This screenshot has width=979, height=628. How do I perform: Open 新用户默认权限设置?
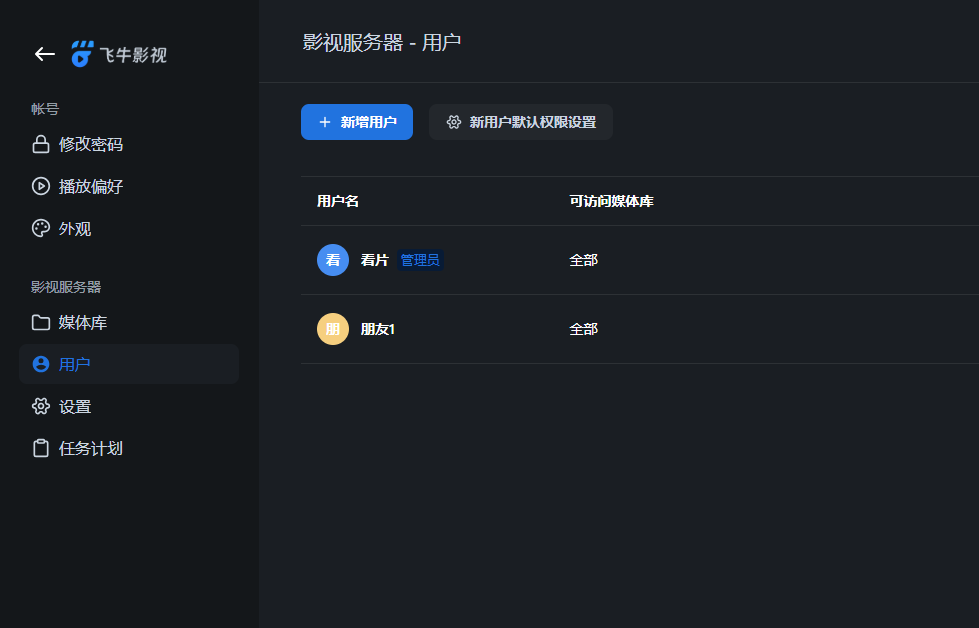tap(520, 121)
